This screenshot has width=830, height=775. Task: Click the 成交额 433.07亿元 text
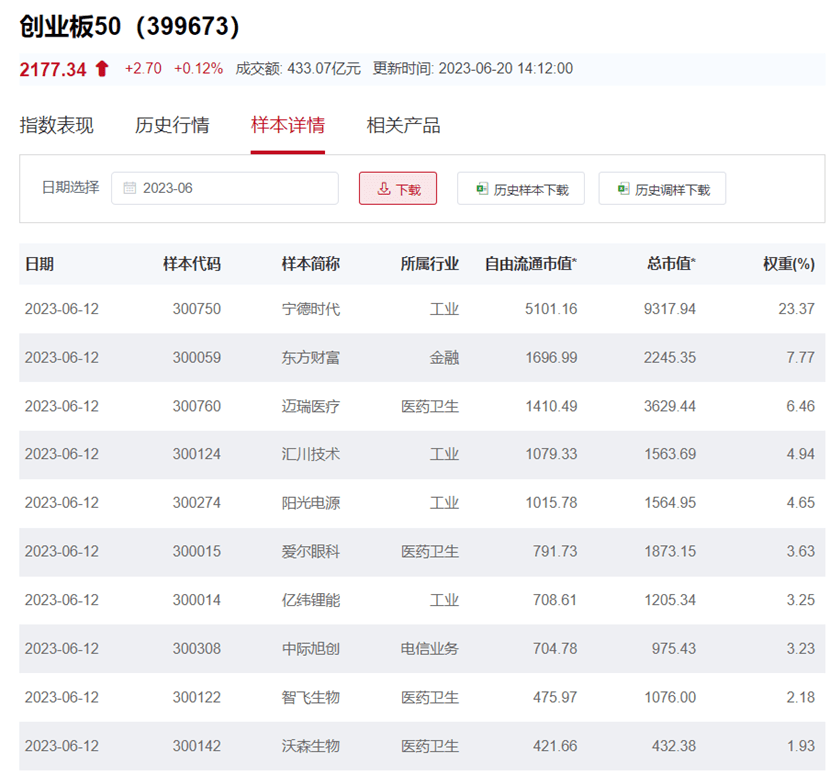coord(298,69)
